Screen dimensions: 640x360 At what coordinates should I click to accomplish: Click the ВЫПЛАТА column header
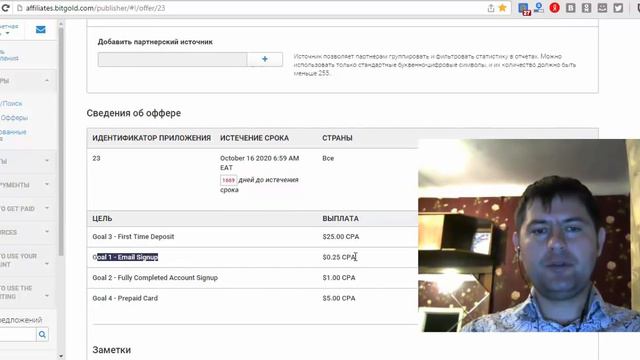click(x=340, y=219)
